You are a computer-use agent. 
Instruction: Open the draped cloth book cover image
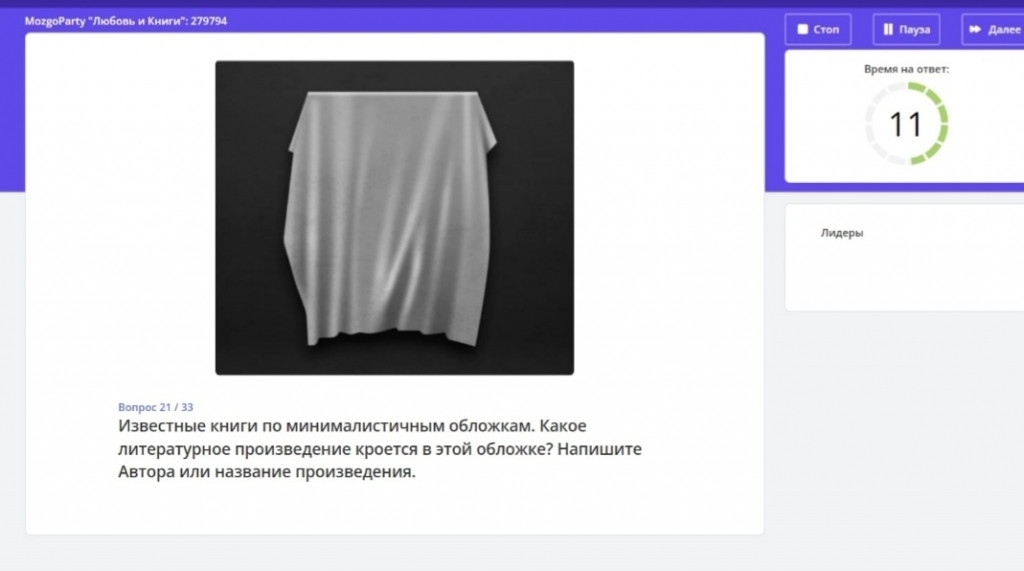coord(394,218)
